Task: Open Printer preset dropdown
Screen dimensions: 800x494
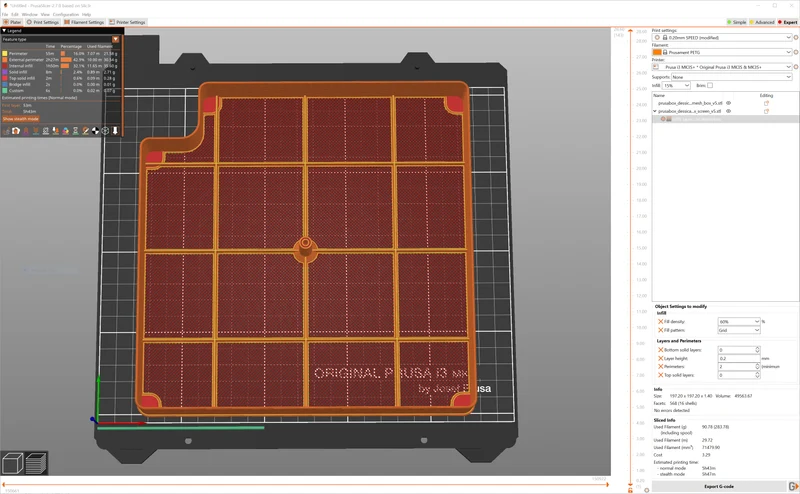Action: (722, 67)
